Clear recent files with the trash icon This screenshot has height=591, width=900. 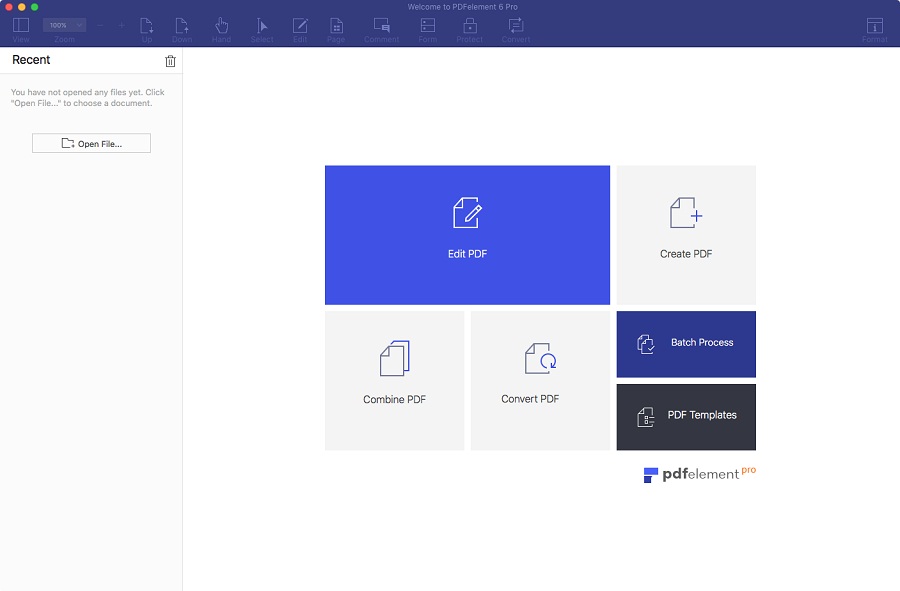coord(170,60)
